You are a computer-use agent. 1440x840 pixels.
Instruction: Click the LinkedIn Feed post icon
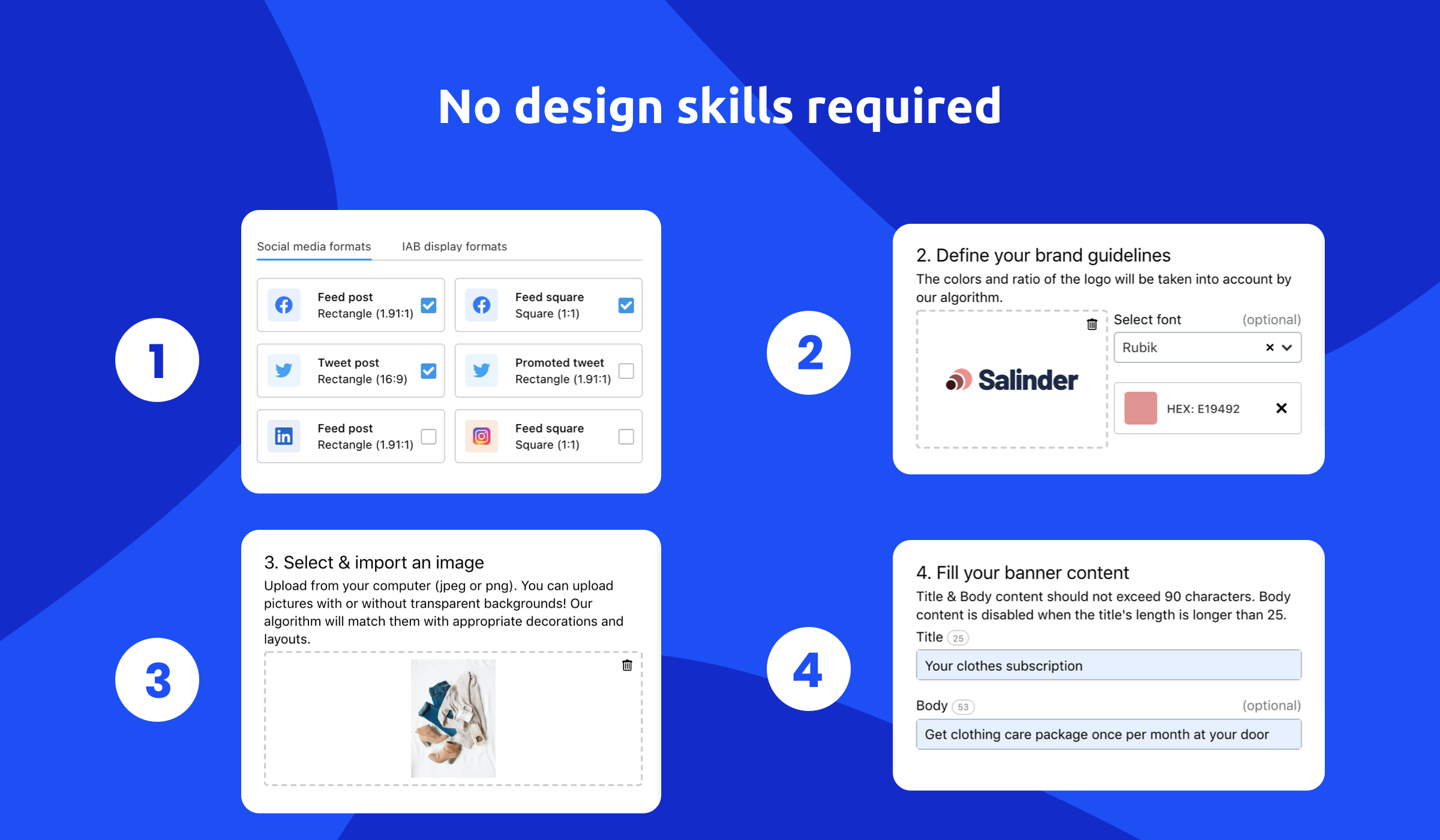pyautogui.click(x=283, y=435)
